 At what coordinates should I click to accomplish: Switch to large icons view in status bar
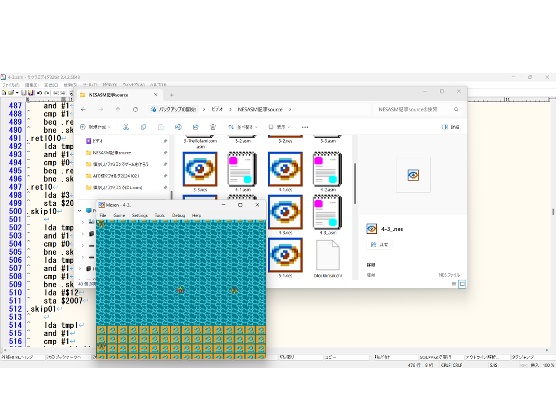(x=462, y=284)
